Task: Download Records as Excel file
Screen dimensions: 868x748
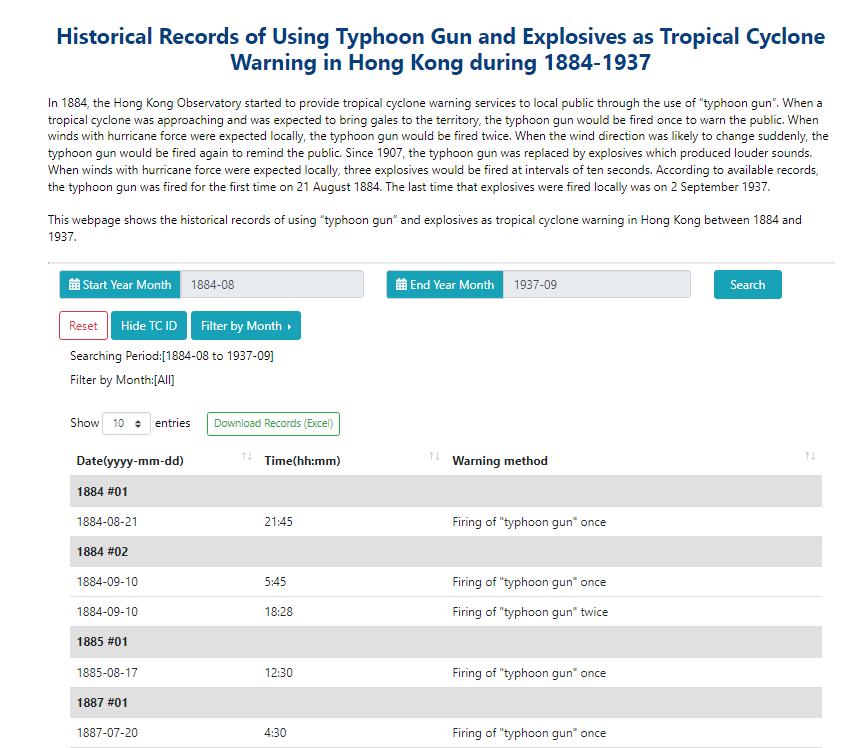Action: click(273, 423)
